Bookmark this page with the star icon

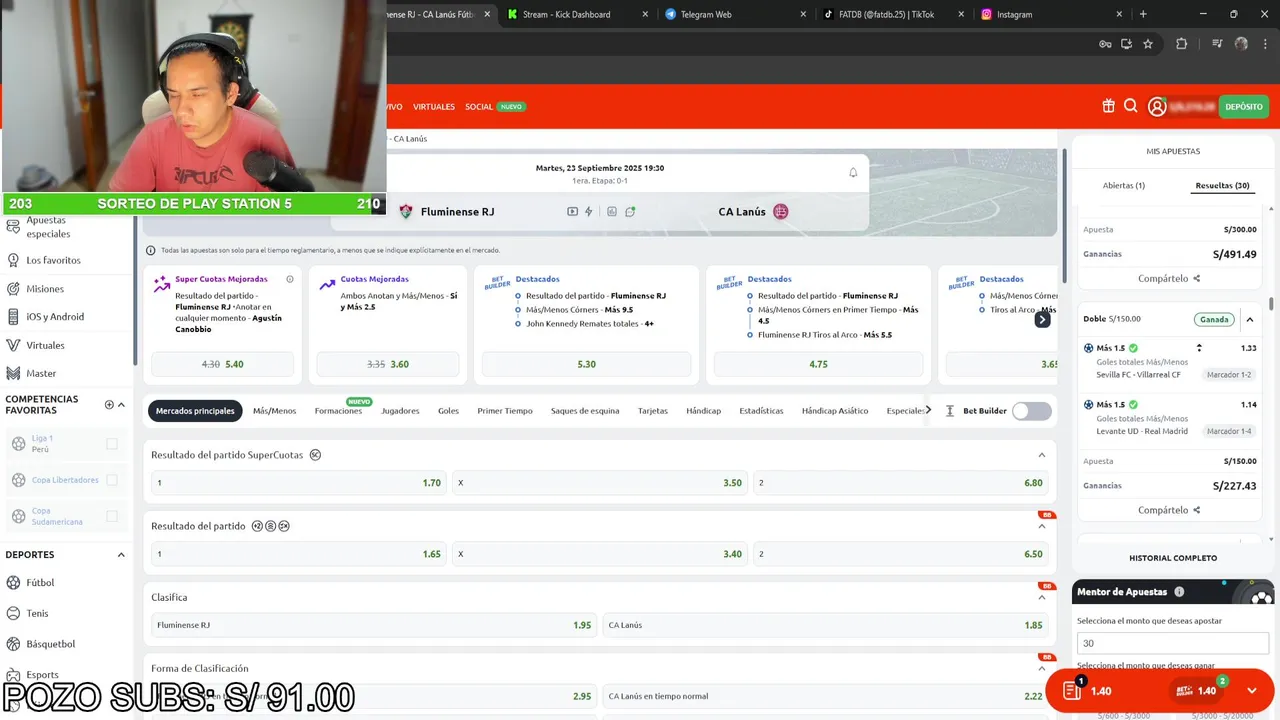pos(1148,44)
